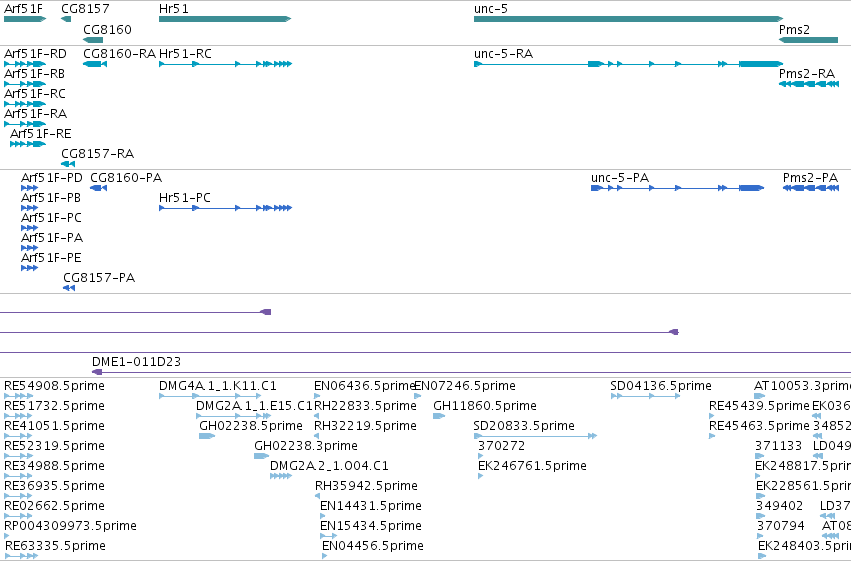This screenshot has width=851, height=561.
Task: Select the Pms2 gene bar
Action: coord(808,40)
